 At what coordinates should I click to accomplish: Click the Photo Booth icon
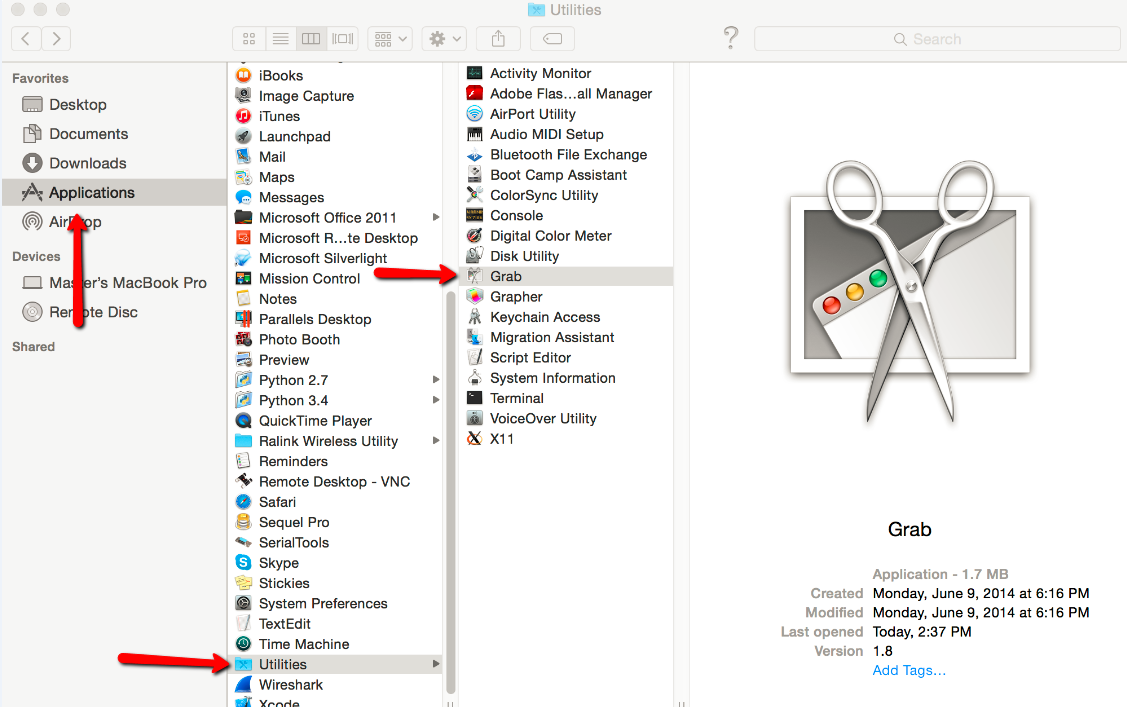pyautogui.click(x=244, y=339)
